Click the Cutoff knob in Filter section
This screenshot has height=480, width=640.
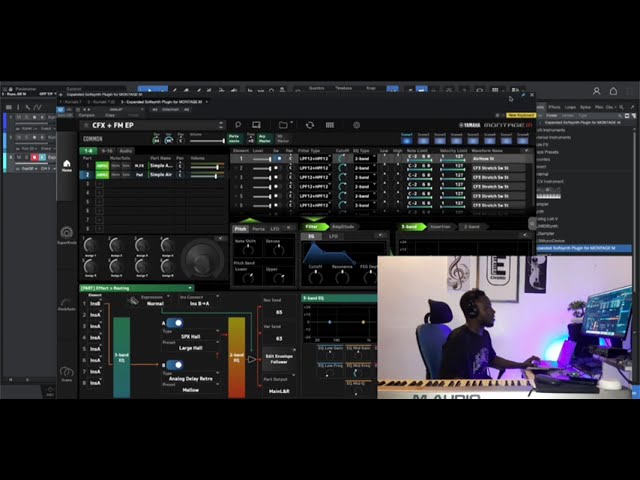(x=315, y=278)
